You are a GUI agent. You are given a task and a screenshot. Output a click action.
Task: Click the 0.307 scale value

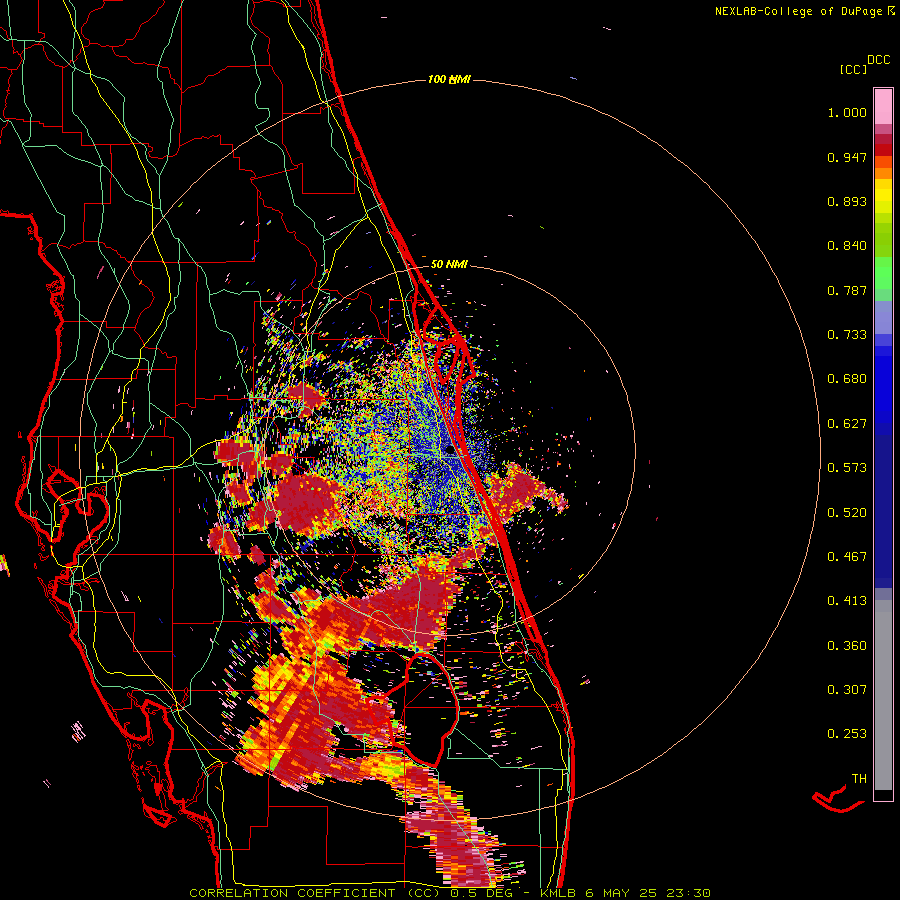(x=847, y=690)
